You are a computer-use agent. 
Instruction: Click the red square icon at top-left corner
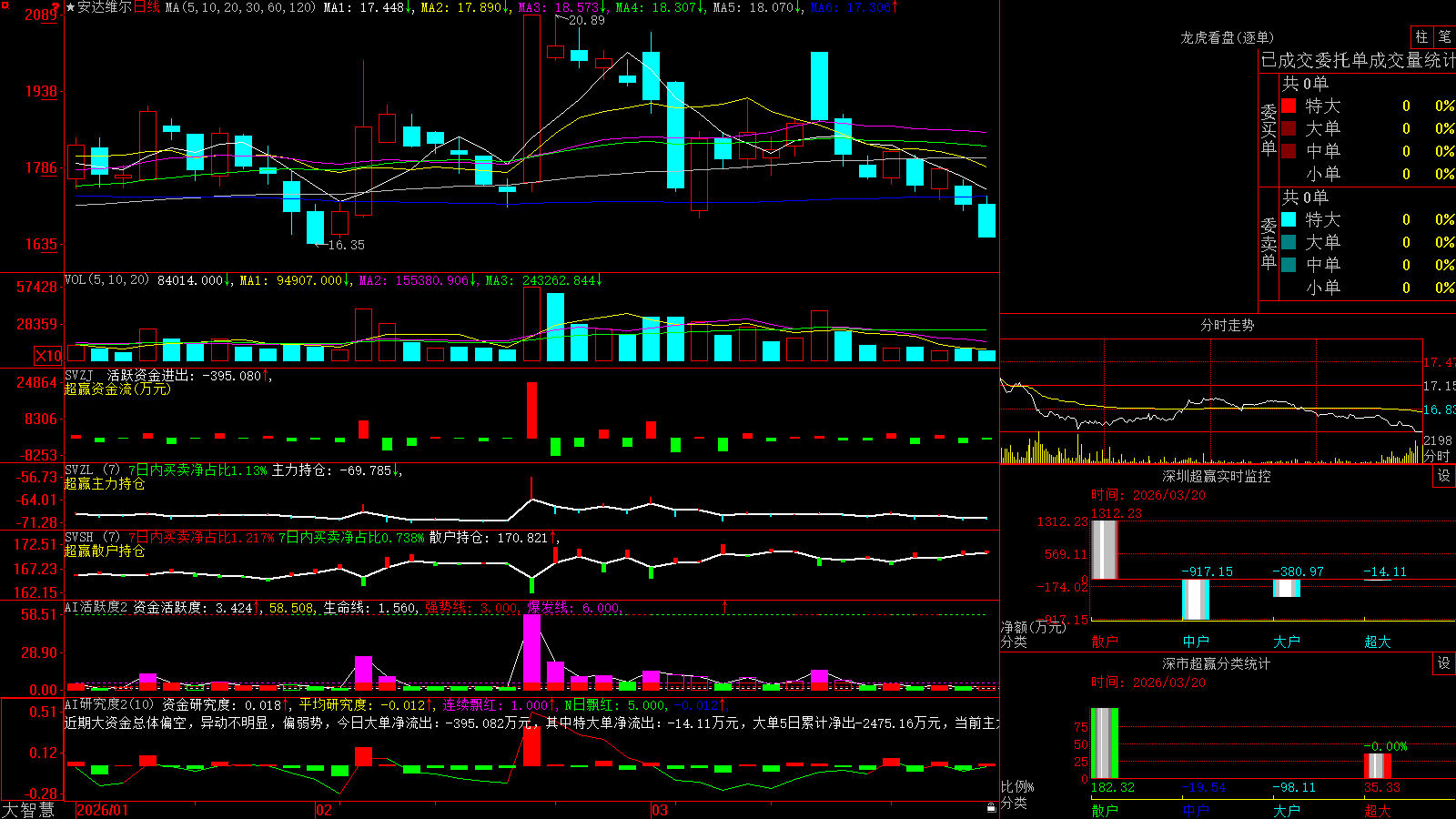5,5
